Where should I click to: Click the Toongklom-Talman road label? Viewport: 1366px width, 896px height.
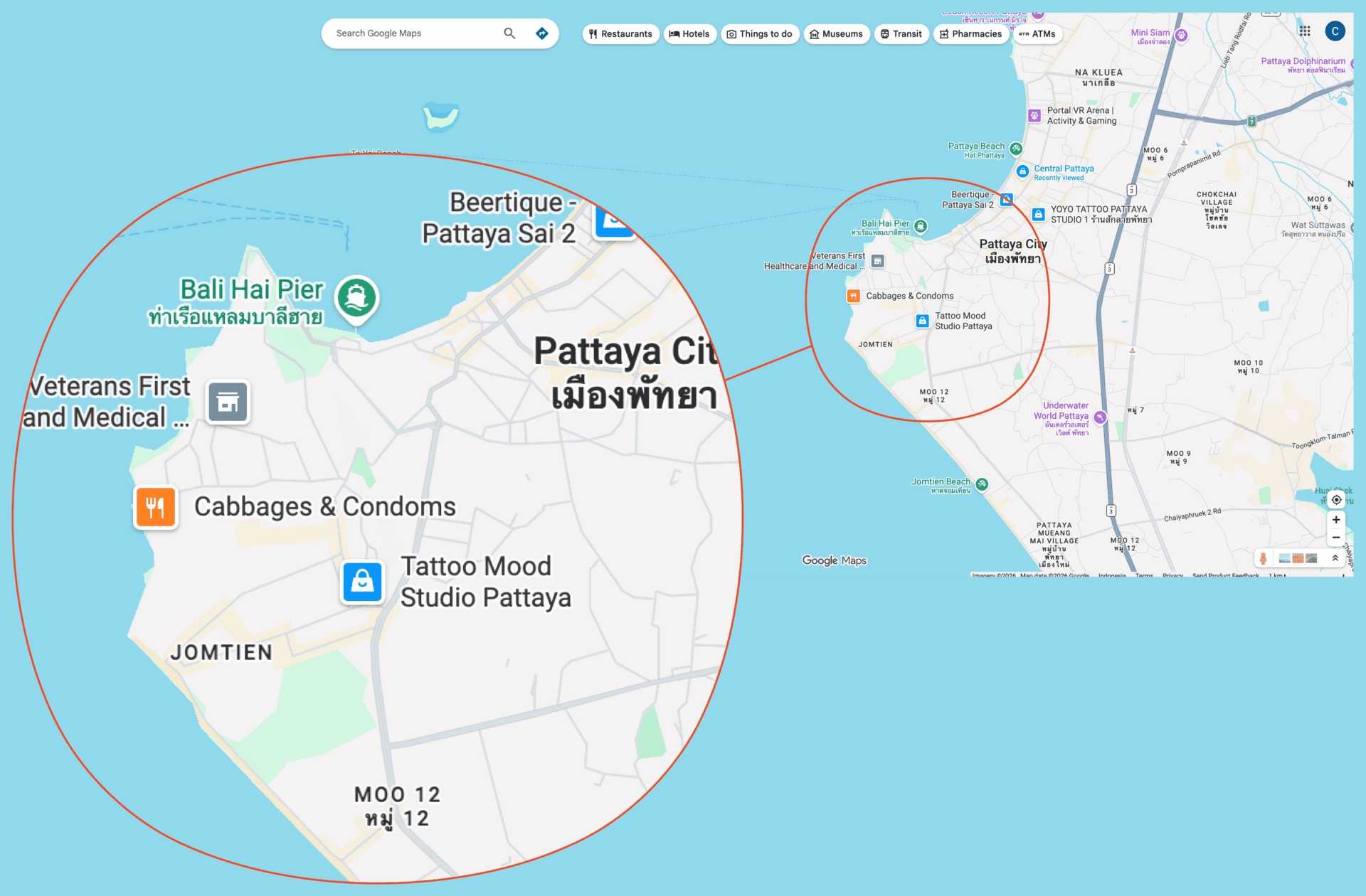(x=1321, y=439)
